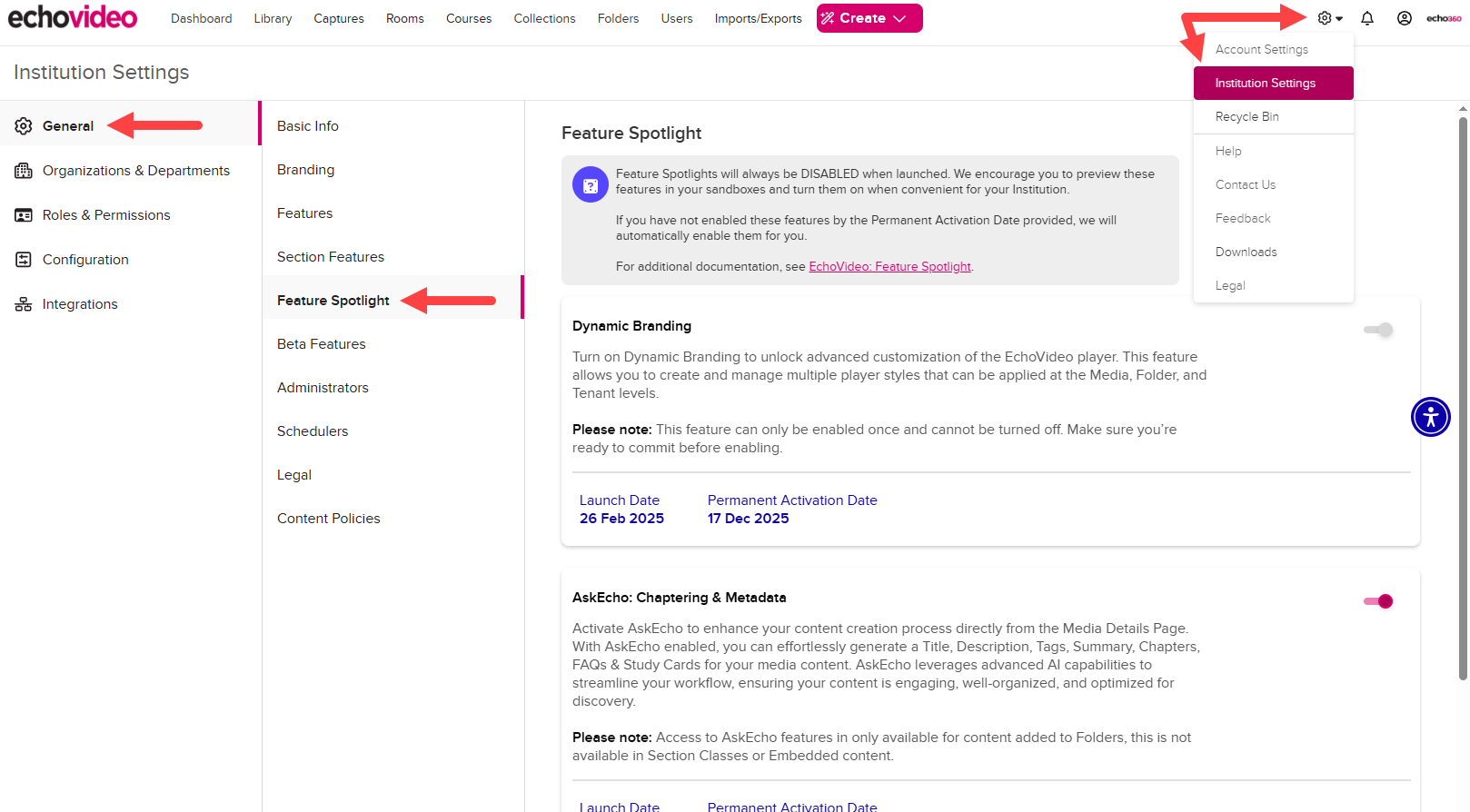This screenshot has height=812, width=1470.
Task: Select Account Settings in dropdown menu
Action: coord(1274,49)
